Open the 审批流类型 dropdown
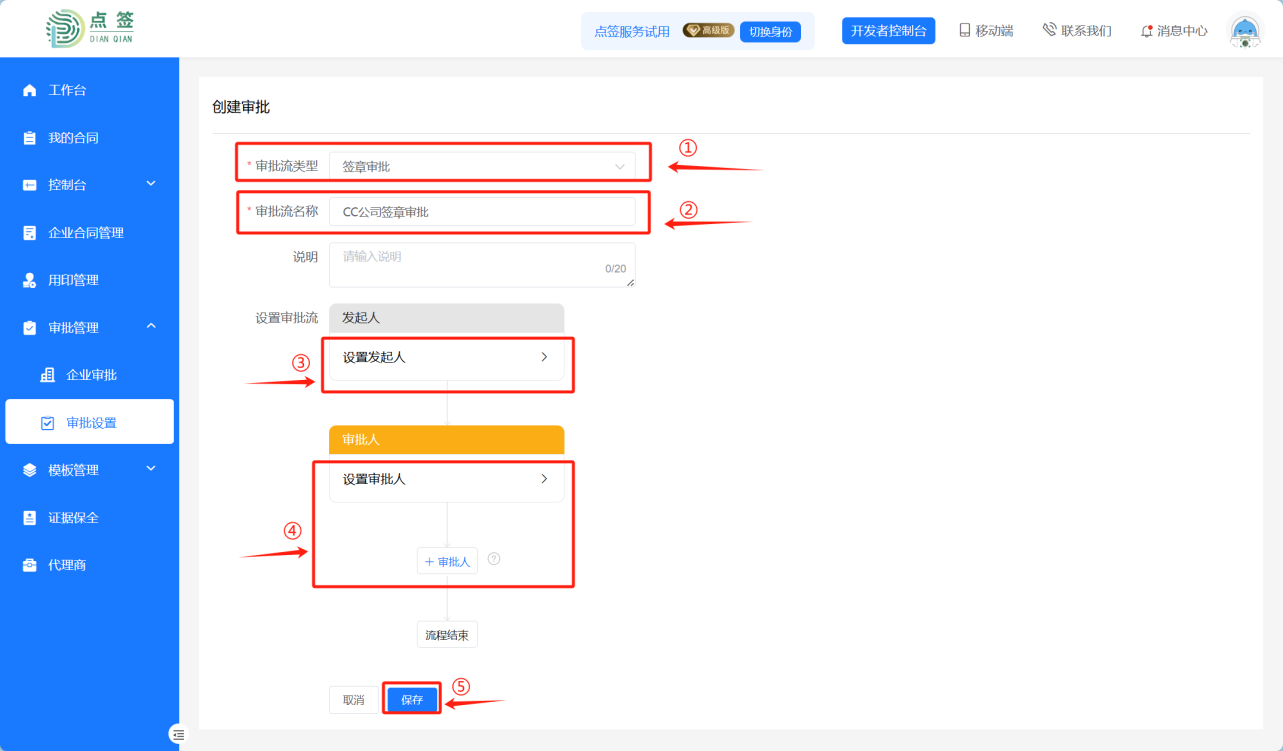The height and width of the screenshot is (751, 1283). [x=482, y=166]
